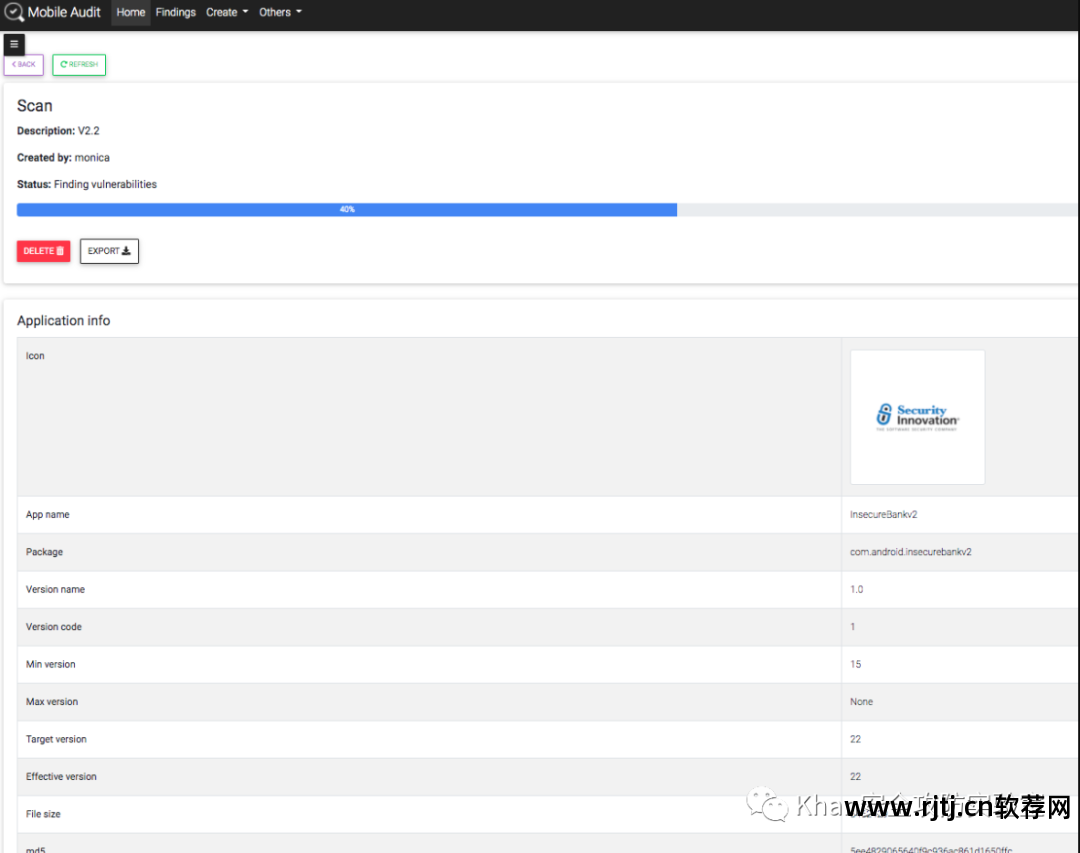Click the Package row label
The width and height of the screenshot is (1080, 853).
44,552
